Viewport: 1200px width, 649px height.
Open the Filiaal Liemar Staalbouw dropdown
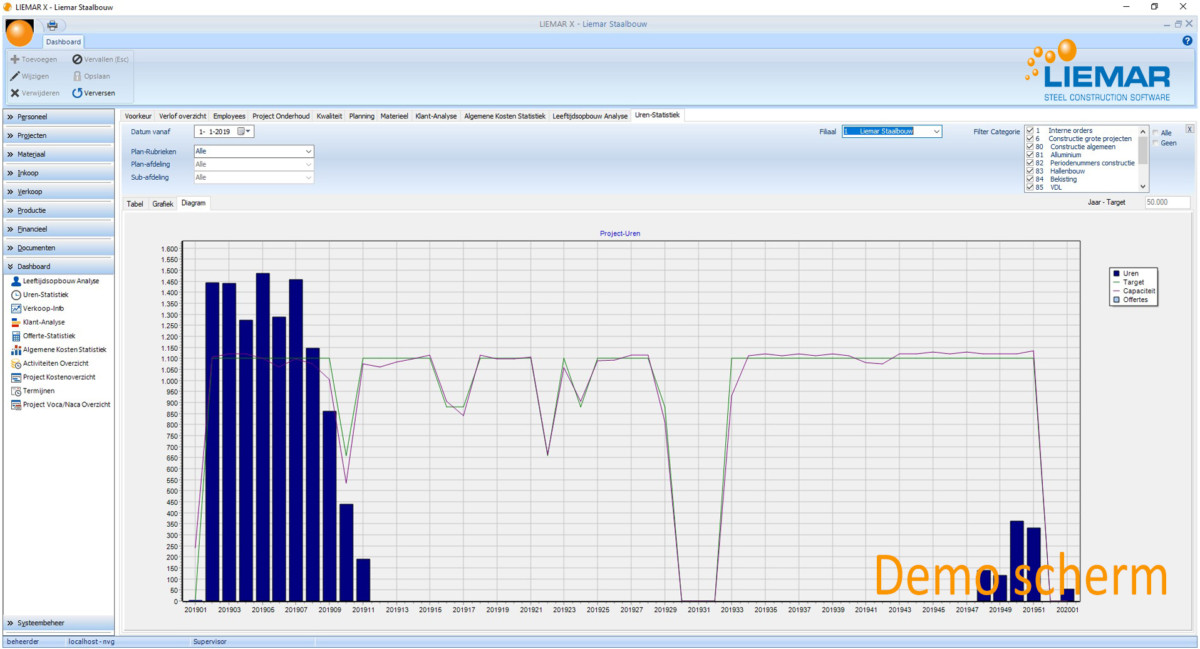point(936,131)
